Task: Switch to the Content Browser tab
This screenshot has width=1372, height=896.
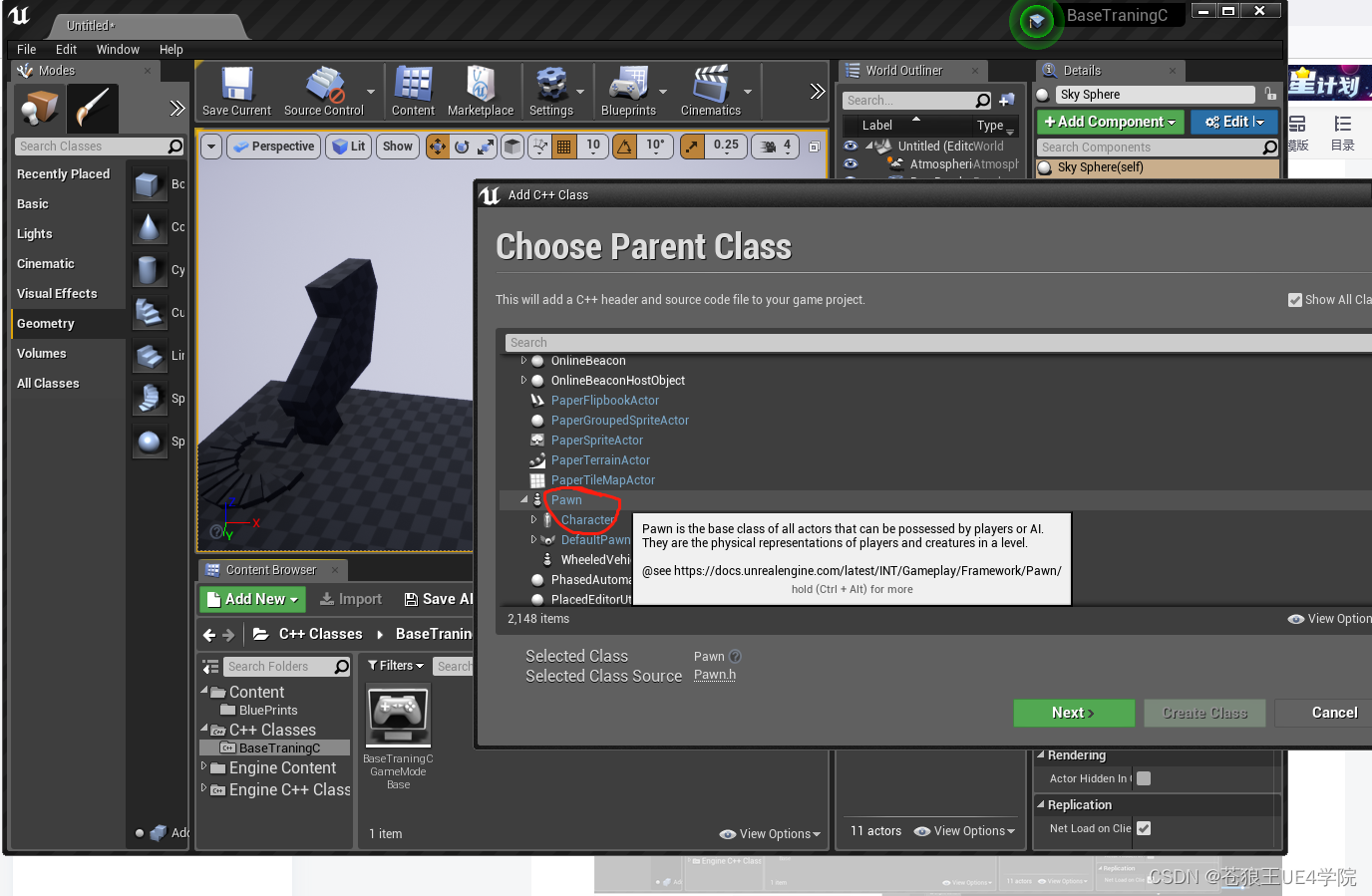Action: click(x=270, y=570)
